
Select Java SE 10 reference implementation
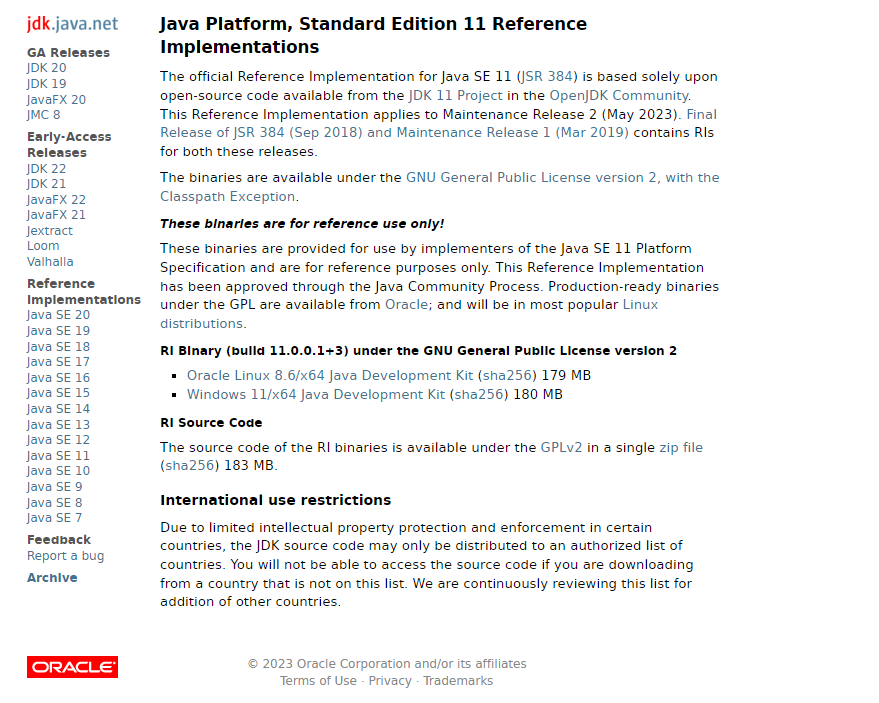pyautogui.click(x=58, y=471)
